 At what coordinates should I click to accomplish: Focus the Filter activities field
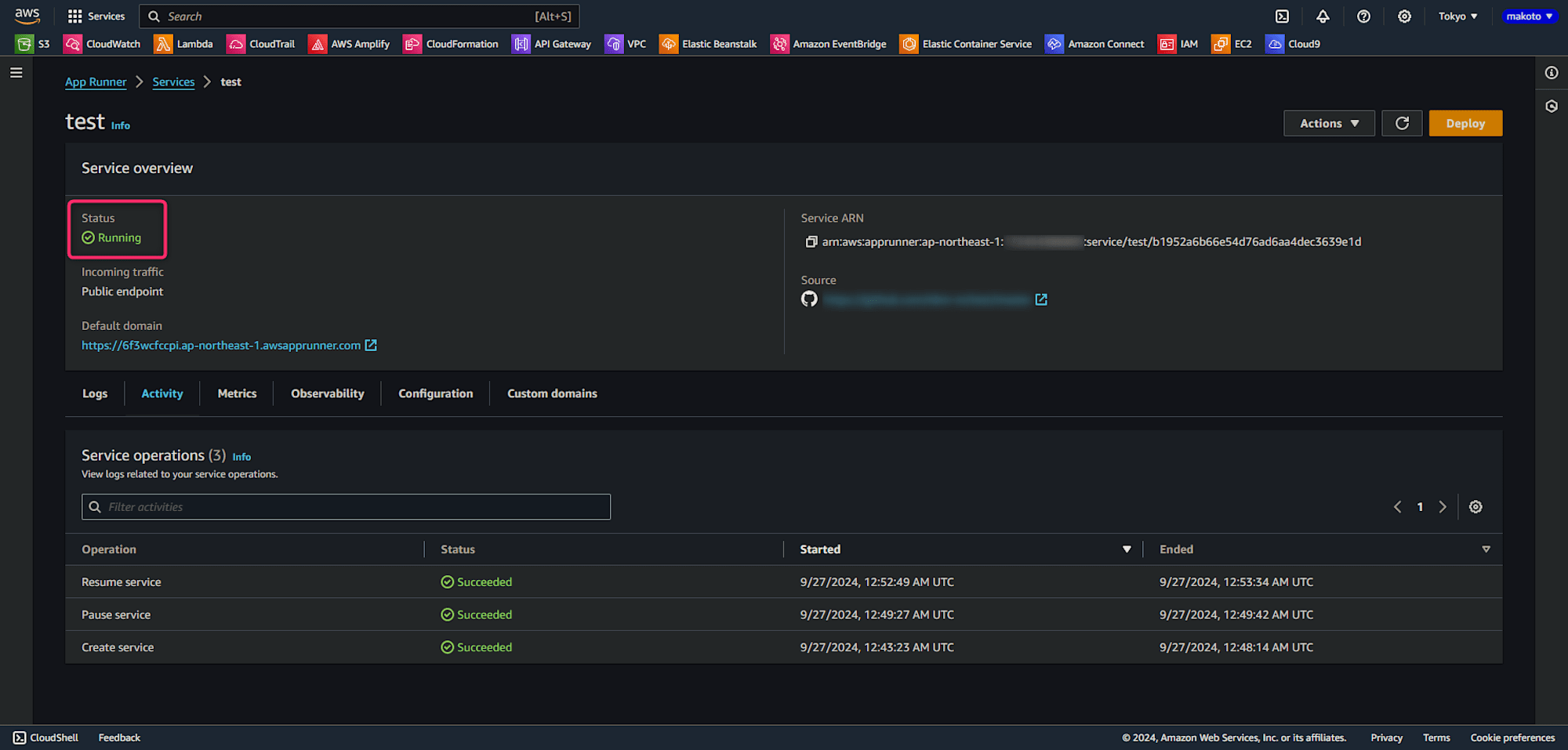346,507
